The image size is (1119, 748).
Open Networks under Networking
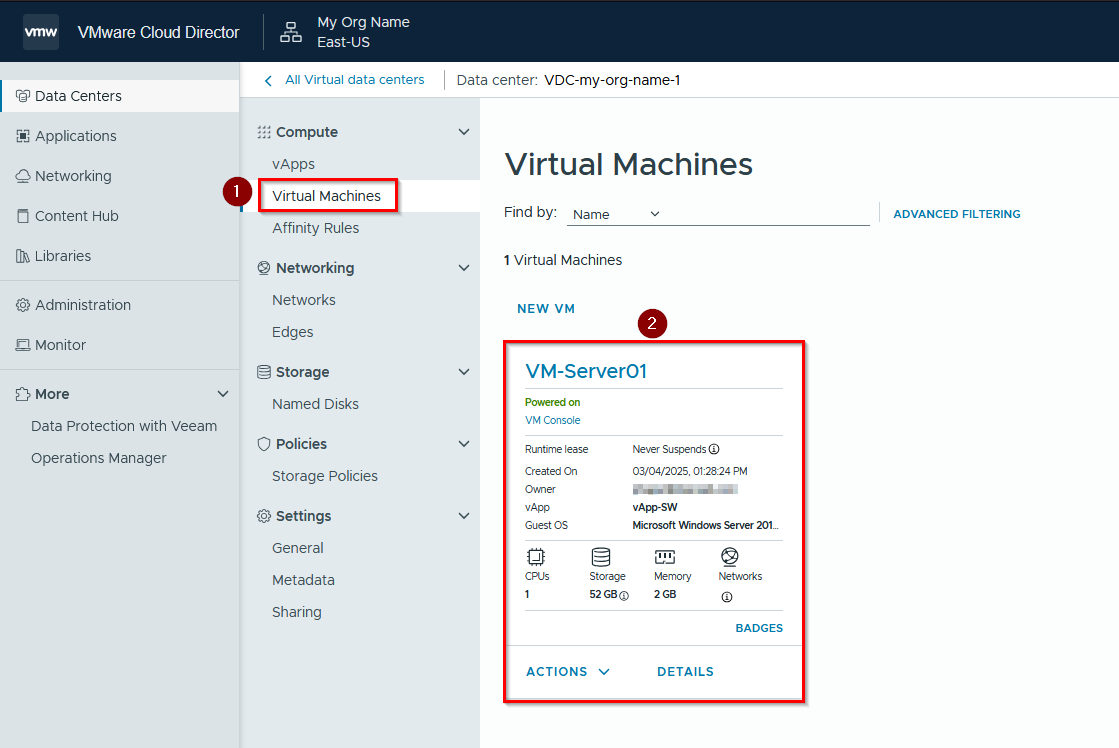point(303,300)
